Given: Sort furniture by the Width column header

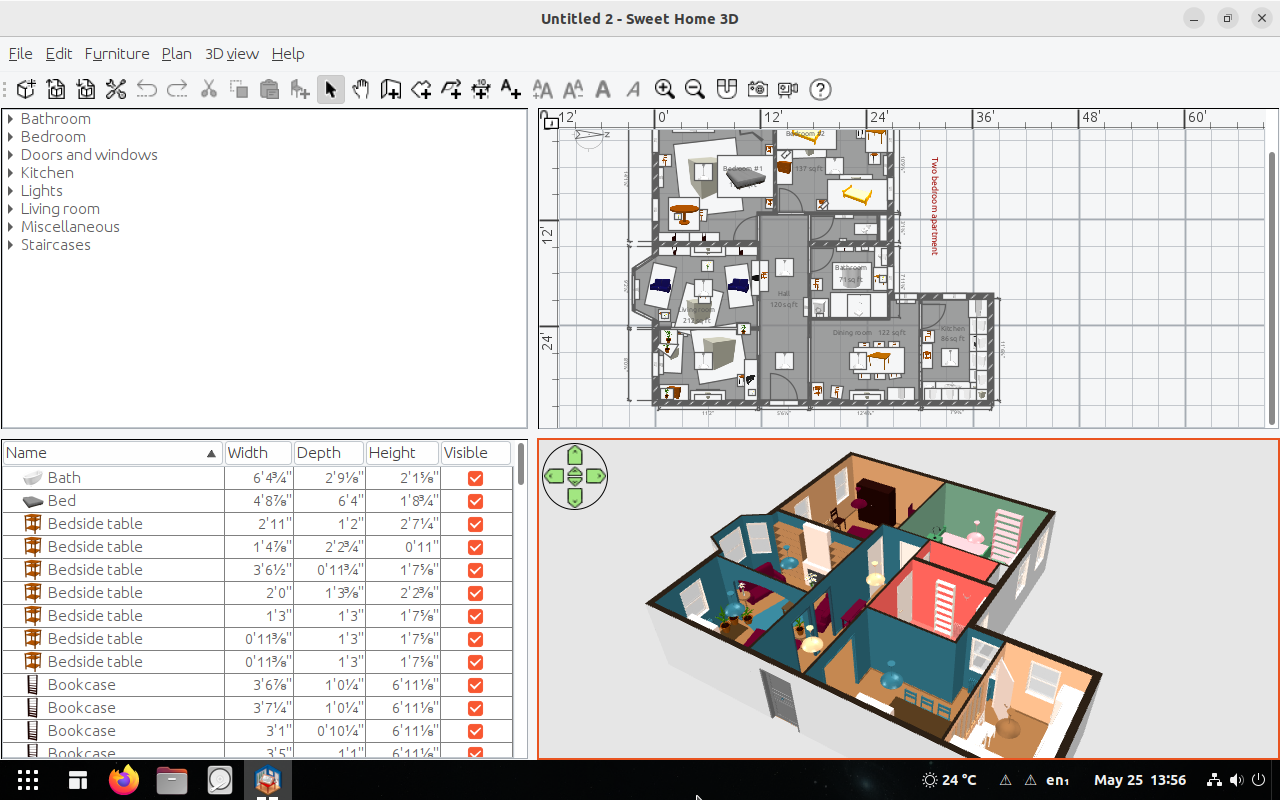Looking at the screenshot, I should (259, 453).
